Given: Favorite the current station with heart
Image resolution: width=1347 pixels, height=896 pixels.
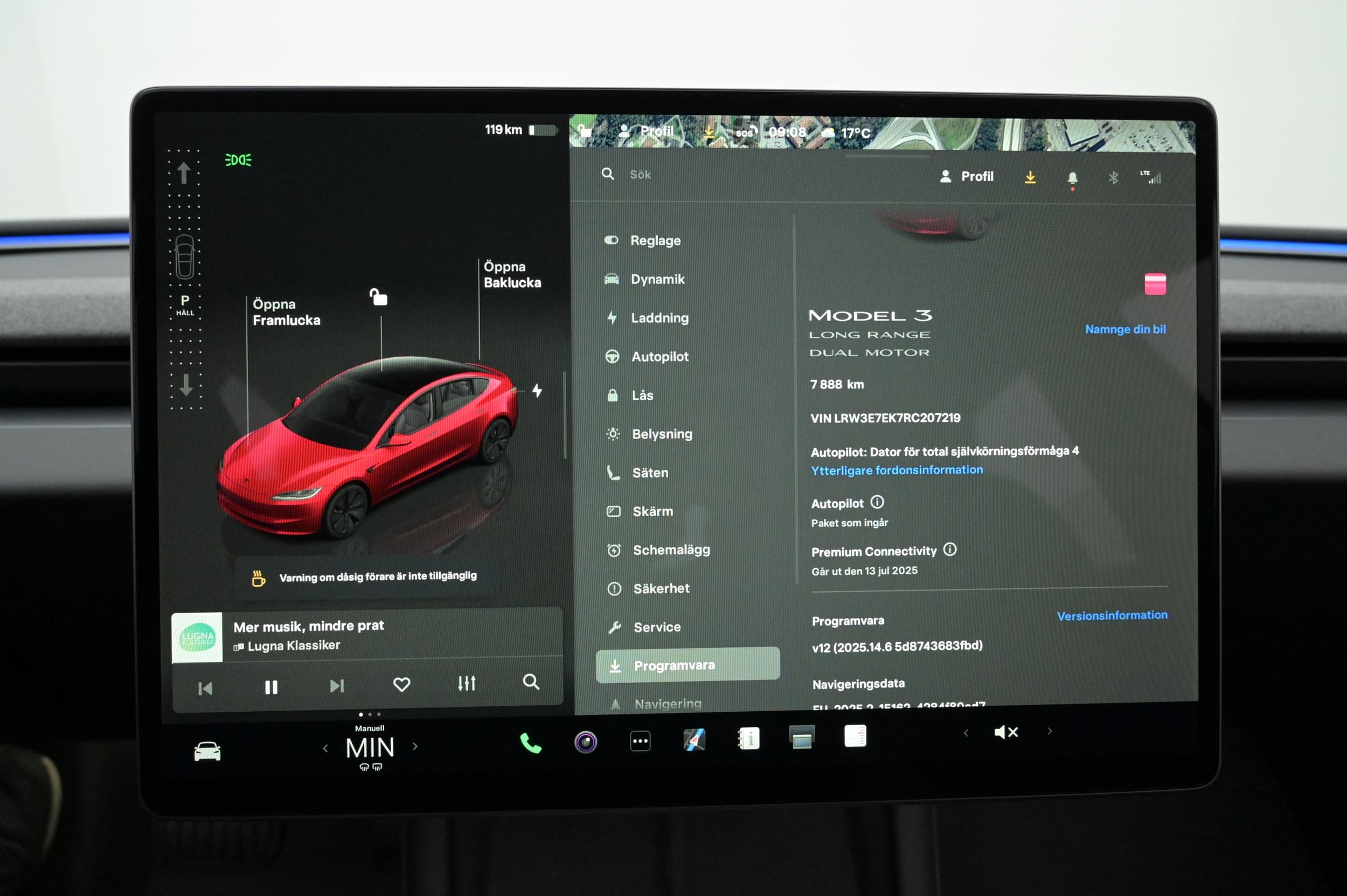Looking at the screenshot, I should [x=402, y=684].
